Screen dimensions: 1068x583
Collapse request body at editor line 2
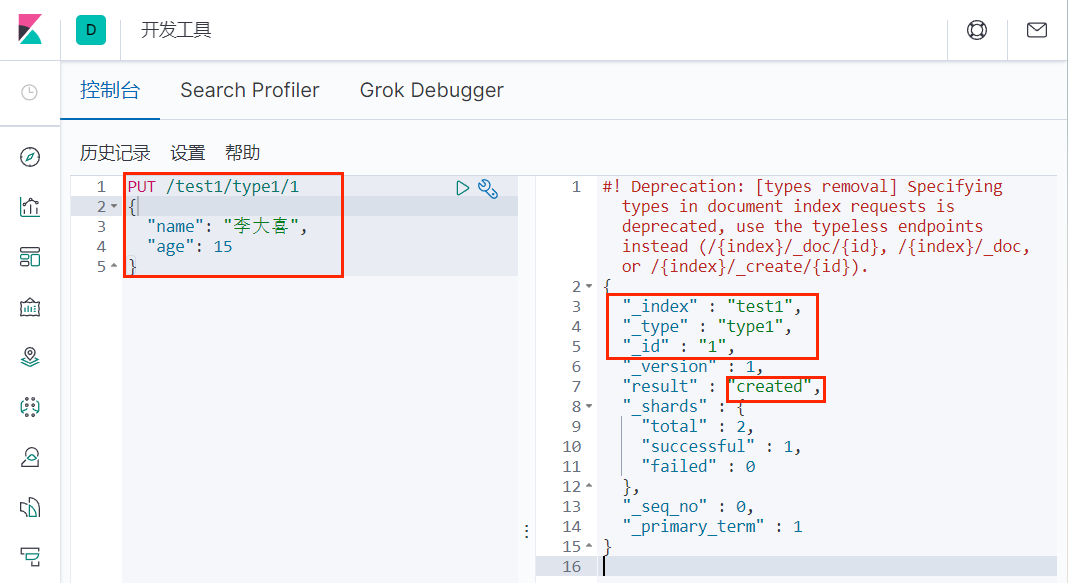pos(114,206)
